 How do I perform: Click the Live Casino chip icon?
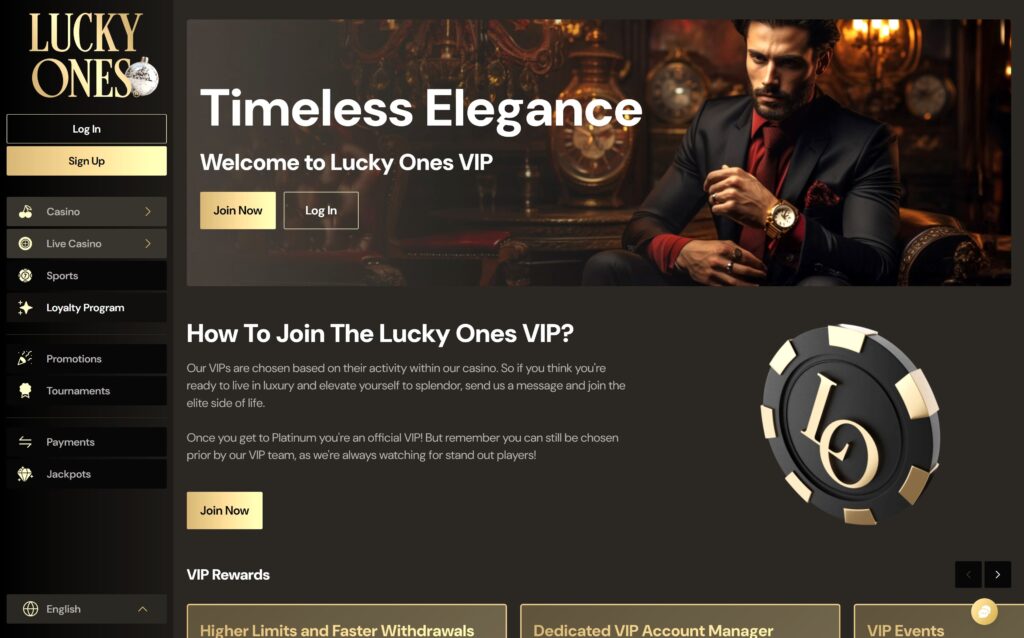(25, 244)
